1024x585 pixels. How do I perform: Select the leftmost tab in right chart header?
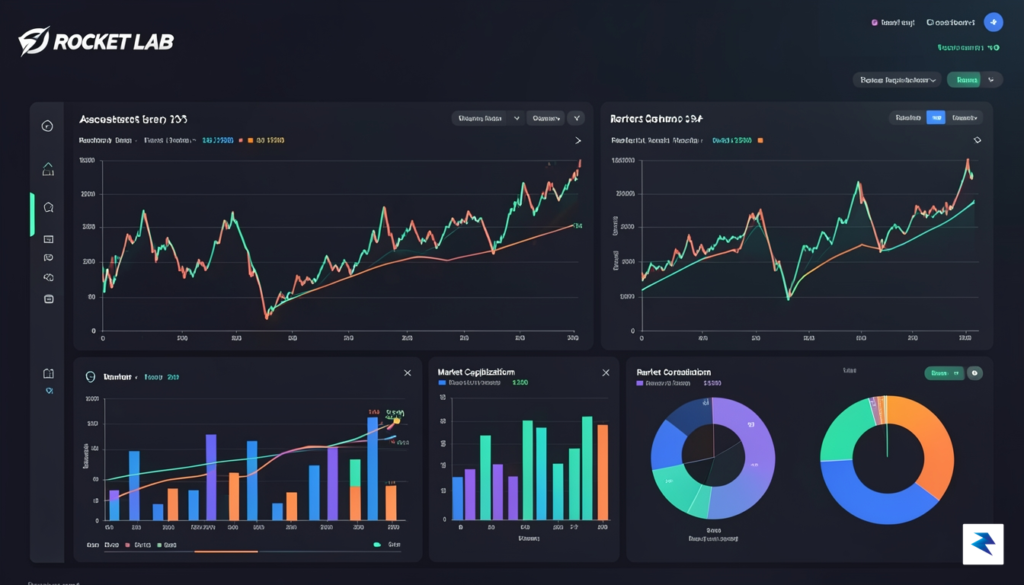coord(908,118)
